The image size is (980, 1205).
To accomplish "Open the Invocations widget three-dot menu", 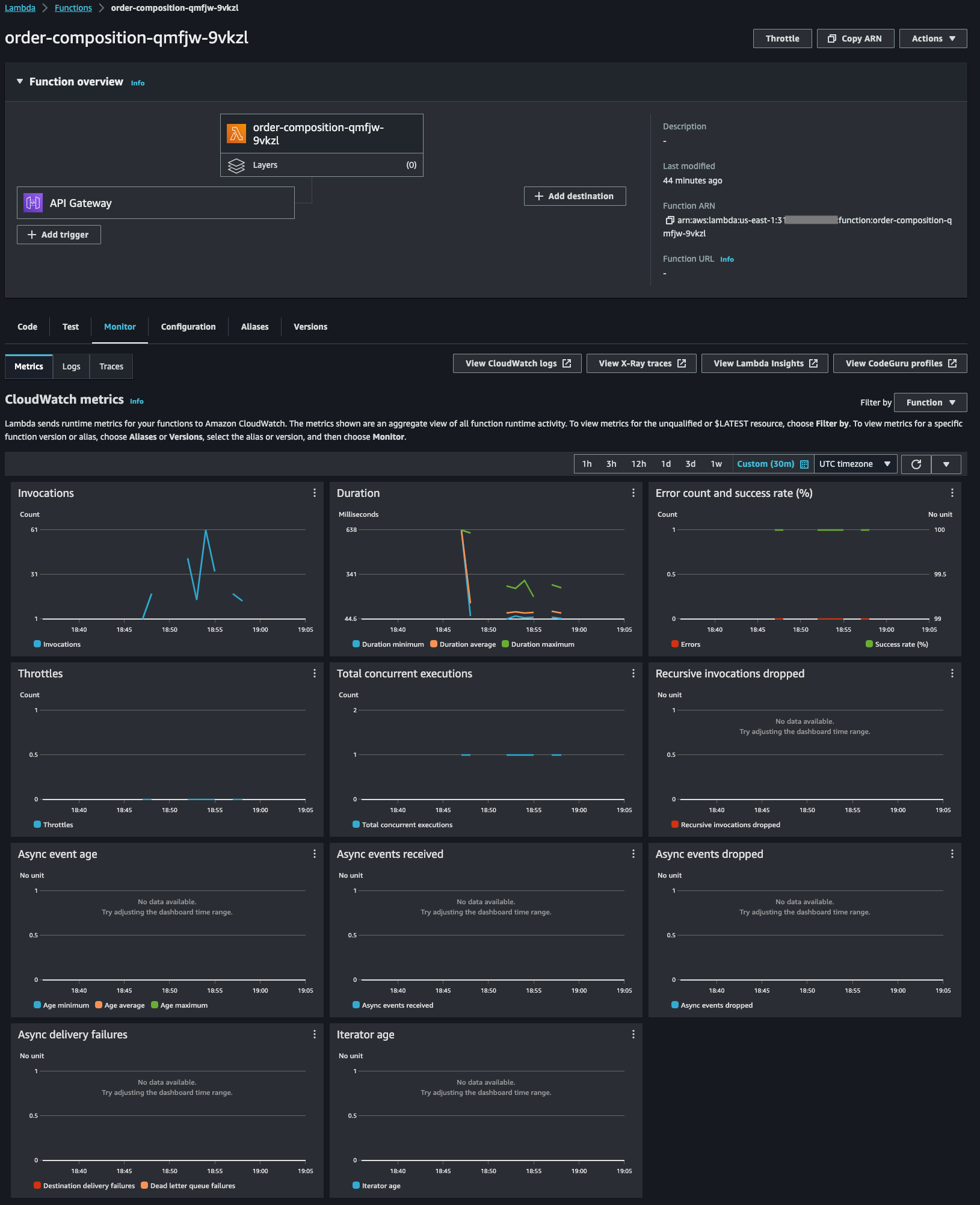I will point(314,493).
